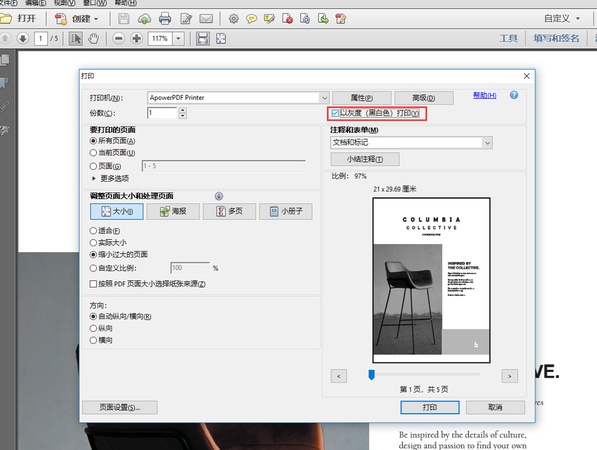Viewport: 597px width, 450px height.
Task: Click the highlight text icon
Action: 269,18
